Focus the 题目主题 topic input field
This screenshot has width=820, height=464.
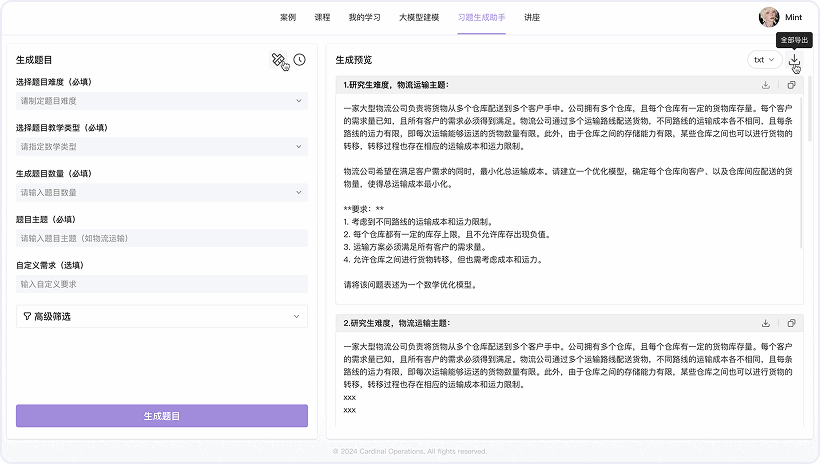point(162,239)
